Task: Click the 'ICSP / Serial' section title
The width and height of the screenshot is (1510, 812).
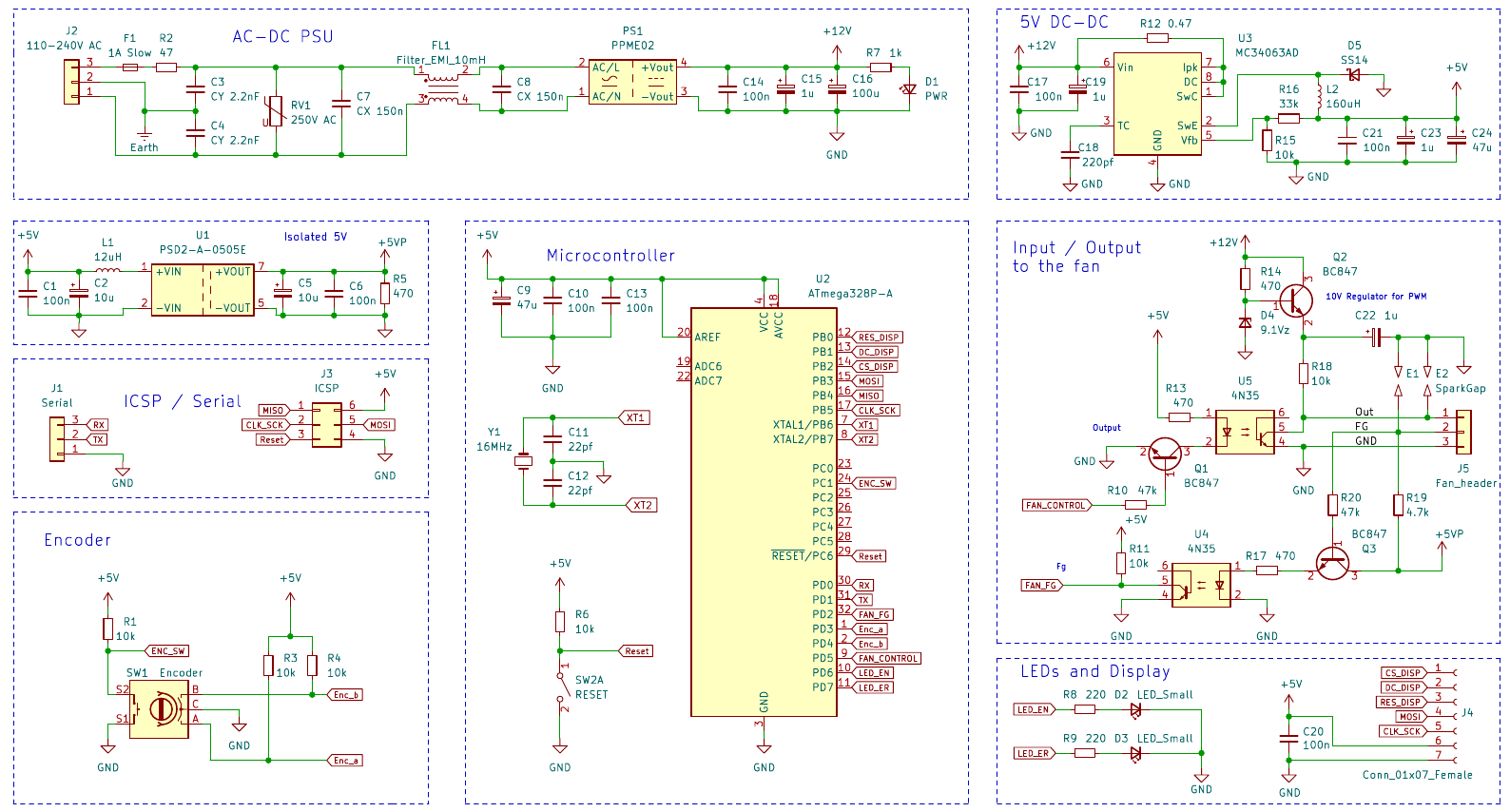Action: click(x=183, y=401)
